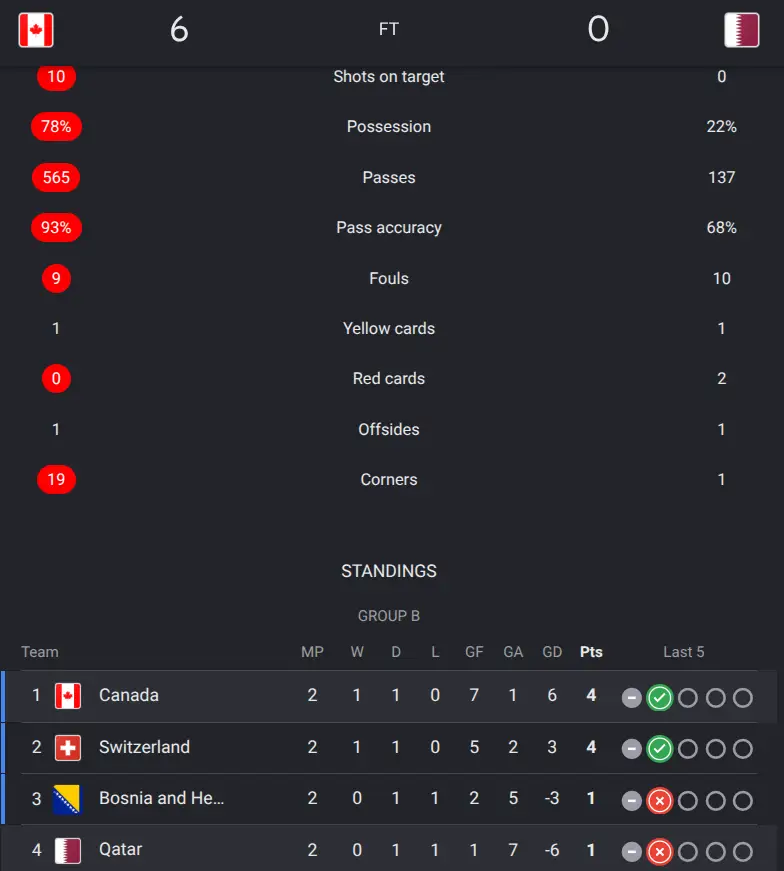784x871 pixels.
Task: Click the GROUP B label
Action: point(389,616)
